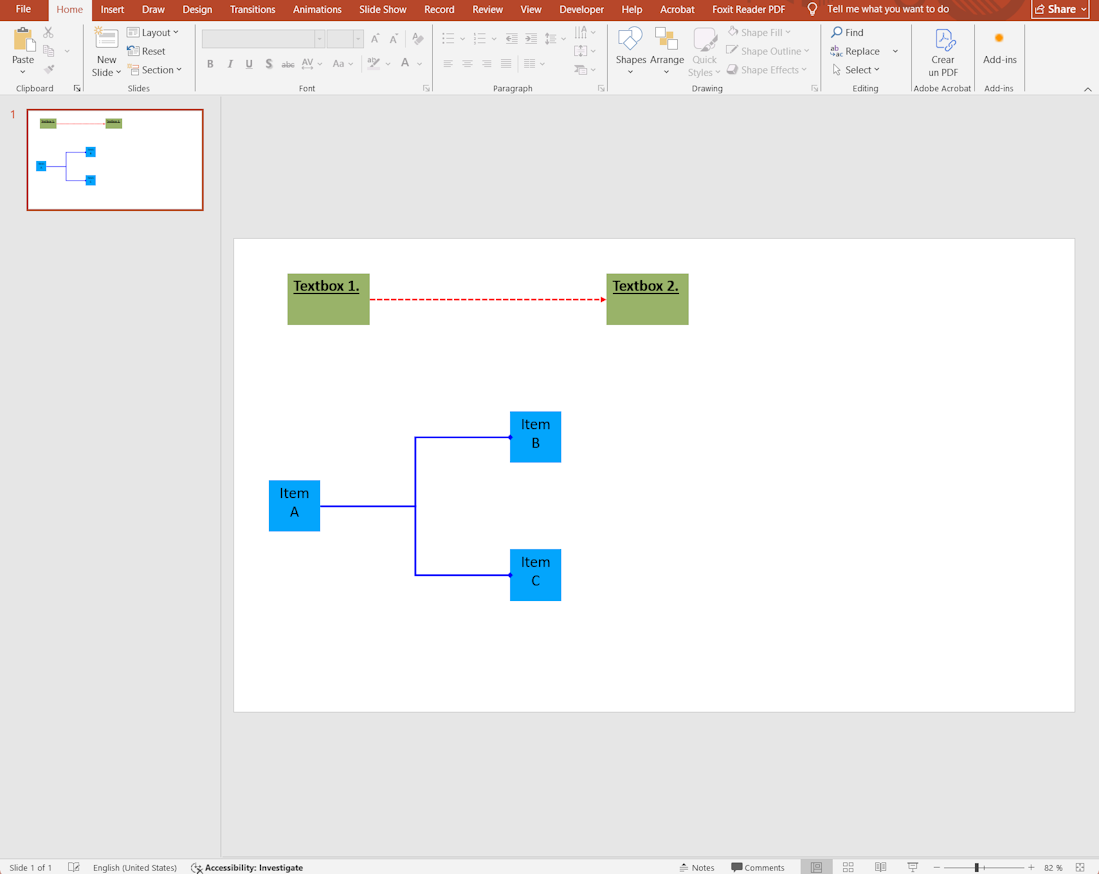The image size is (1100, 874).
Task: Switch to Slide Sorter view
Action: [x=848, y=867]
